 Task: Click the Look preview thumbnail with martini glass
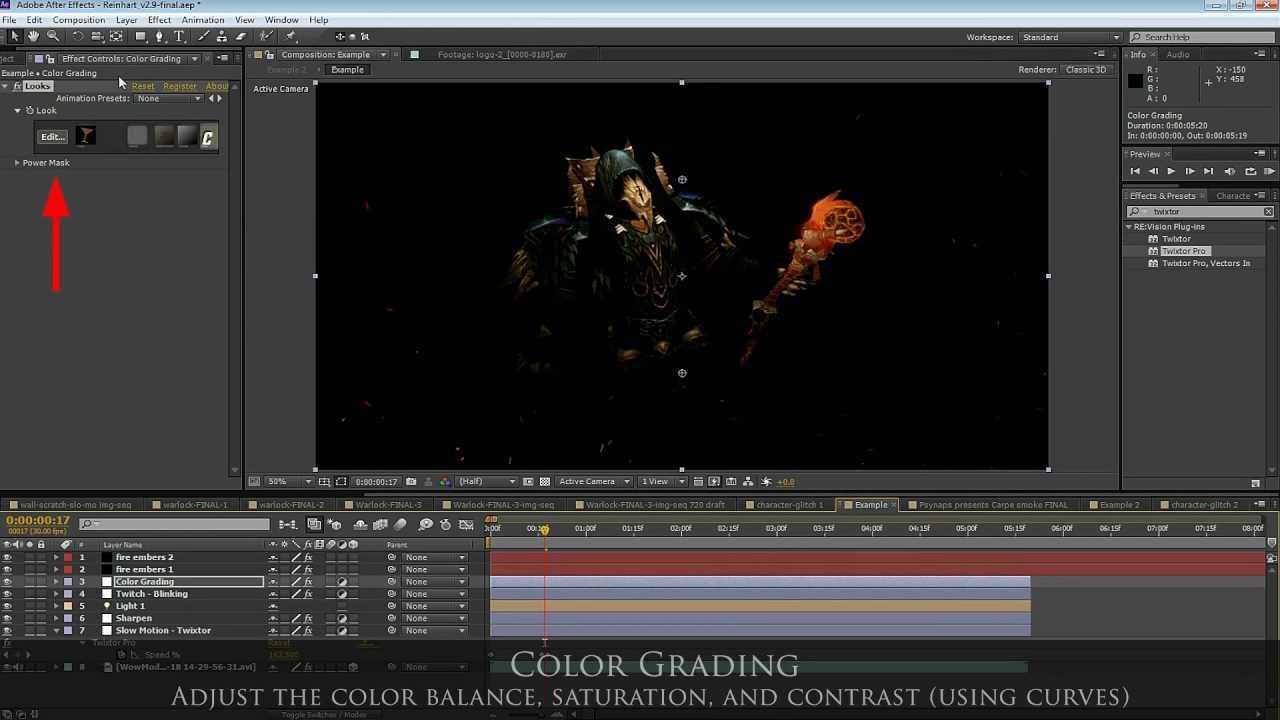click(x=86, y=137)
